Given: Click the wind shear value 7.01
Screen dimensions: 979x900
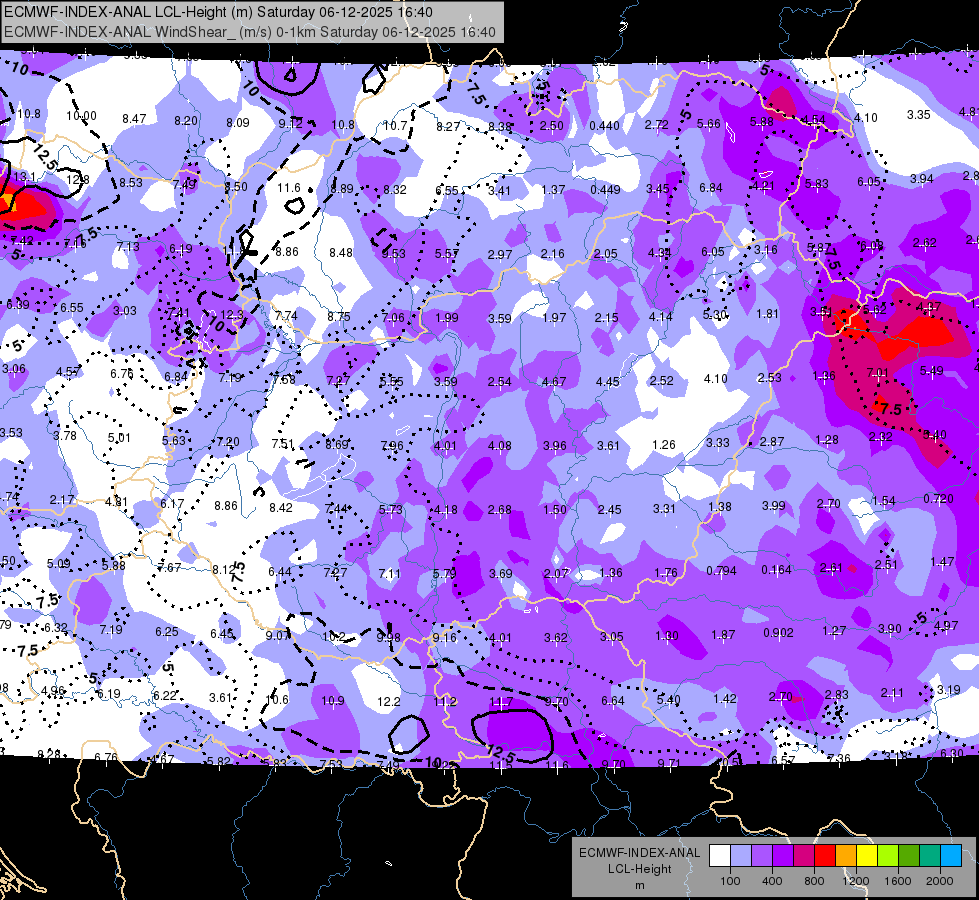Looking at the screenshot, I should point(877,373).
